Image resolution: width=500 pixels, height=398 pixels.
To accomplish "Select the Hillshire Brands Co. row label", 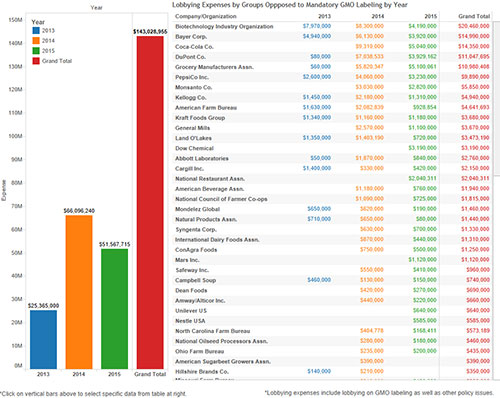I will (202, 372).
